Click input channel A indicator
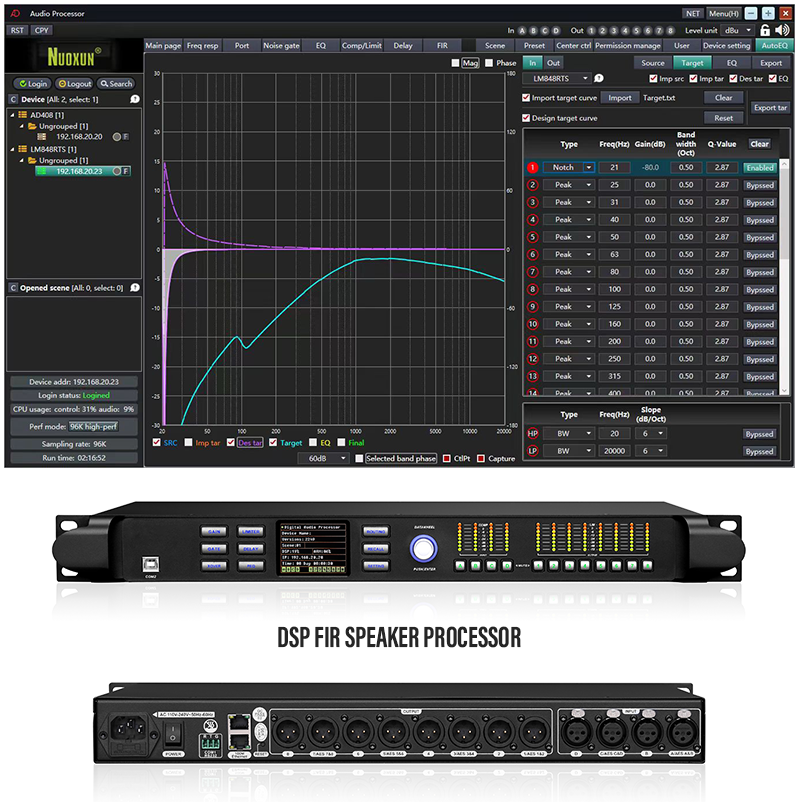 coord(522,31)
